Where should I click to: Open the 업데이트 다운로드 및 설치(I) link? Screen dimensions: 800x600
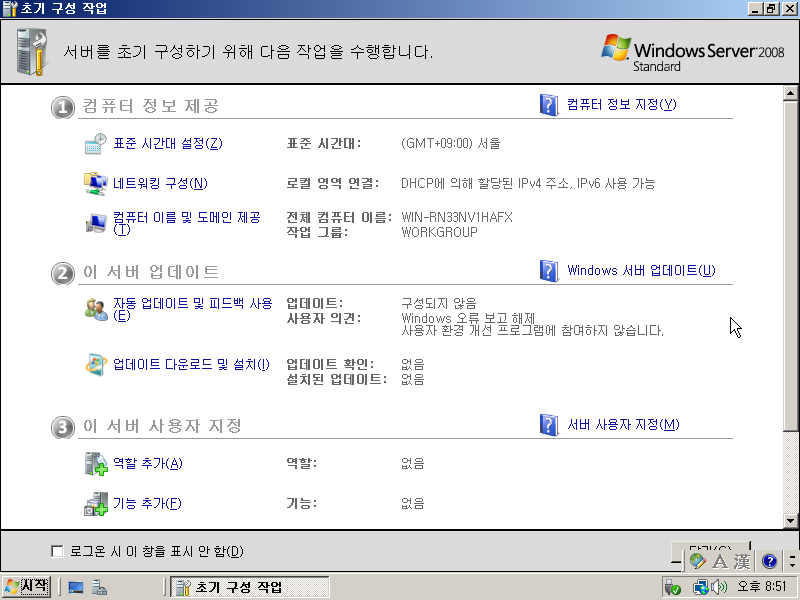click(191, 364)
